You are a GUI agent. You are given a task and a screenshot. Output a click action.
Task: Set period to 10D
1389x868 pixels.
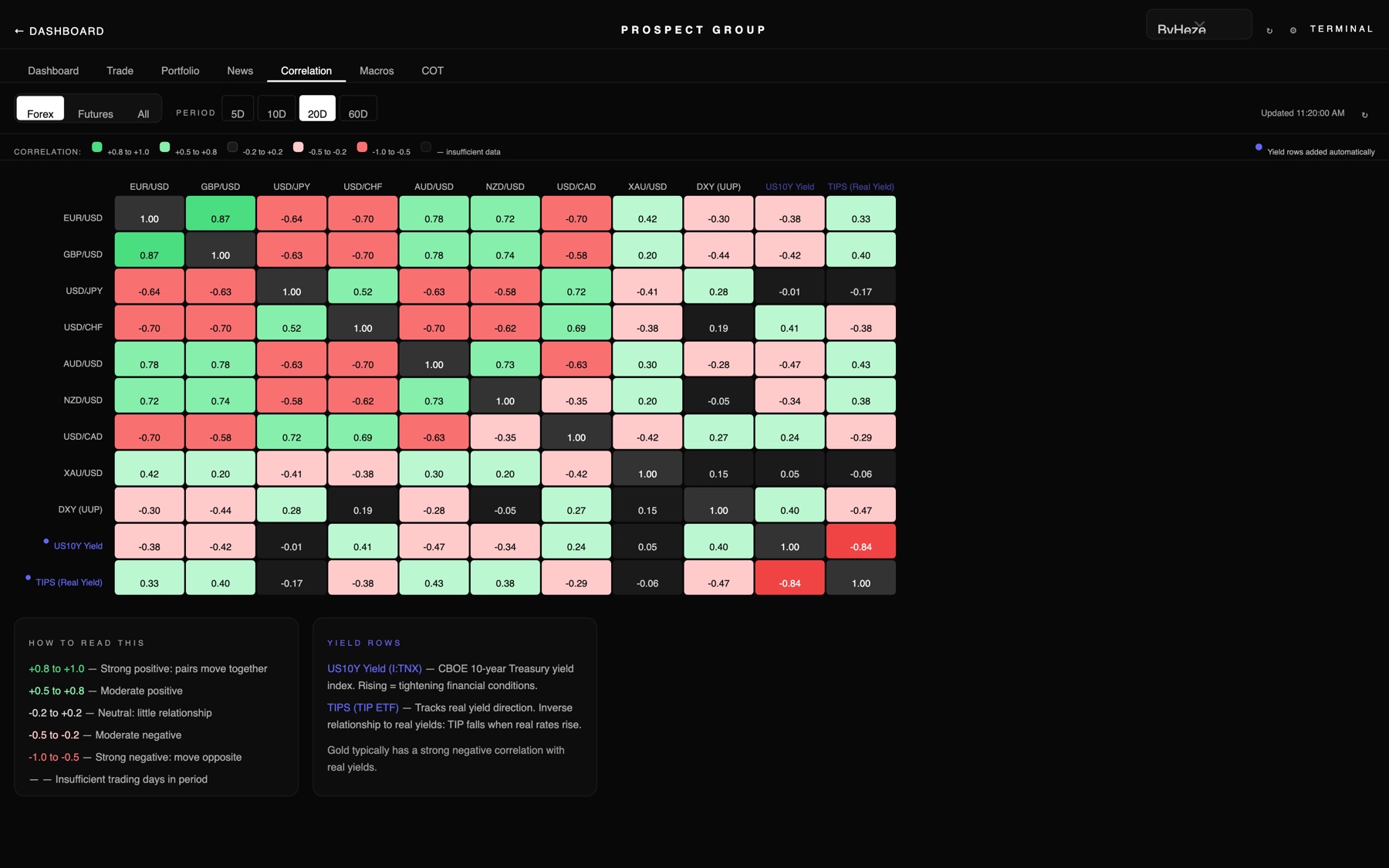[x=276, y=109]
